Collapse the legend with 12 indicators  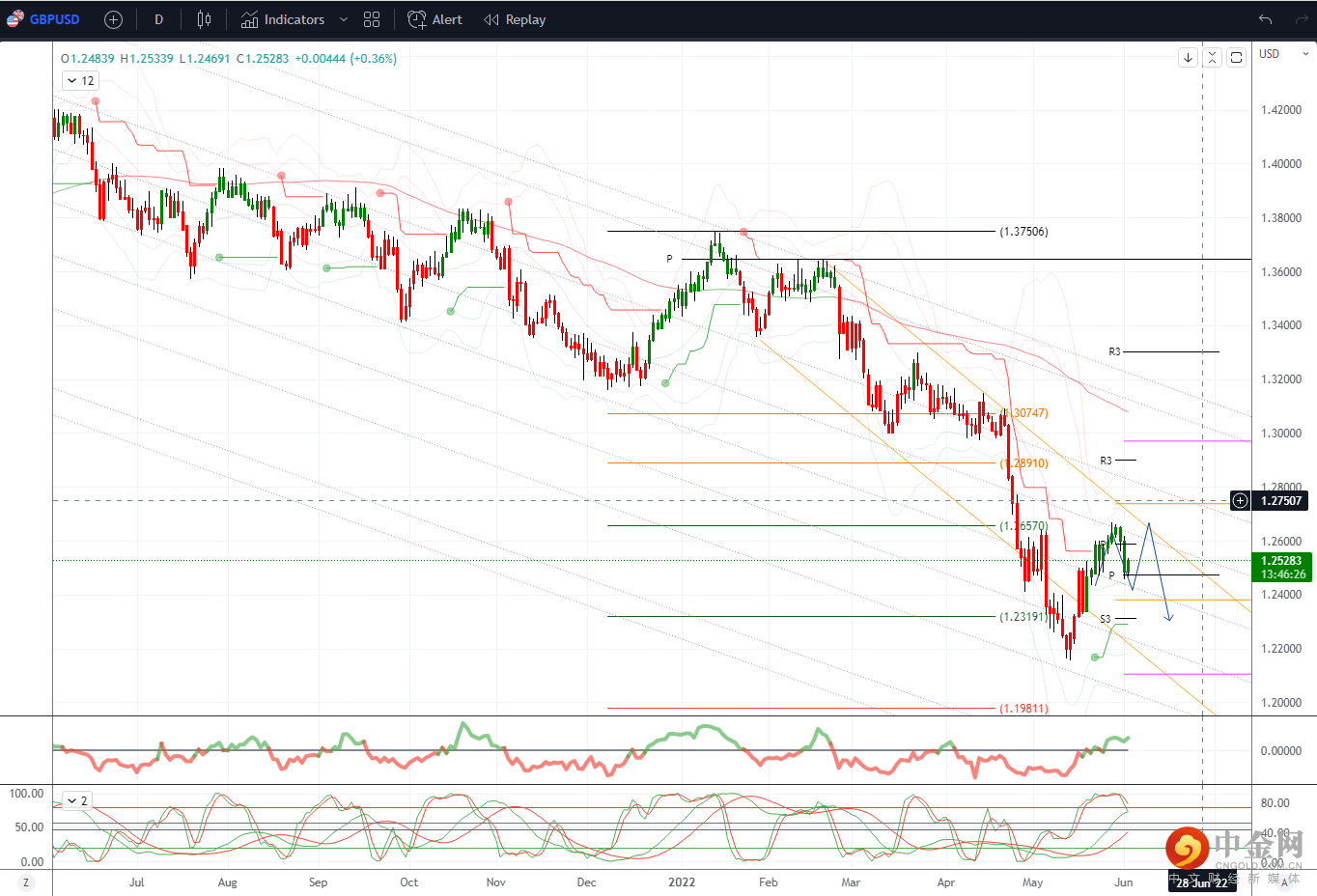pyautogui.click(x=80, y=81)
